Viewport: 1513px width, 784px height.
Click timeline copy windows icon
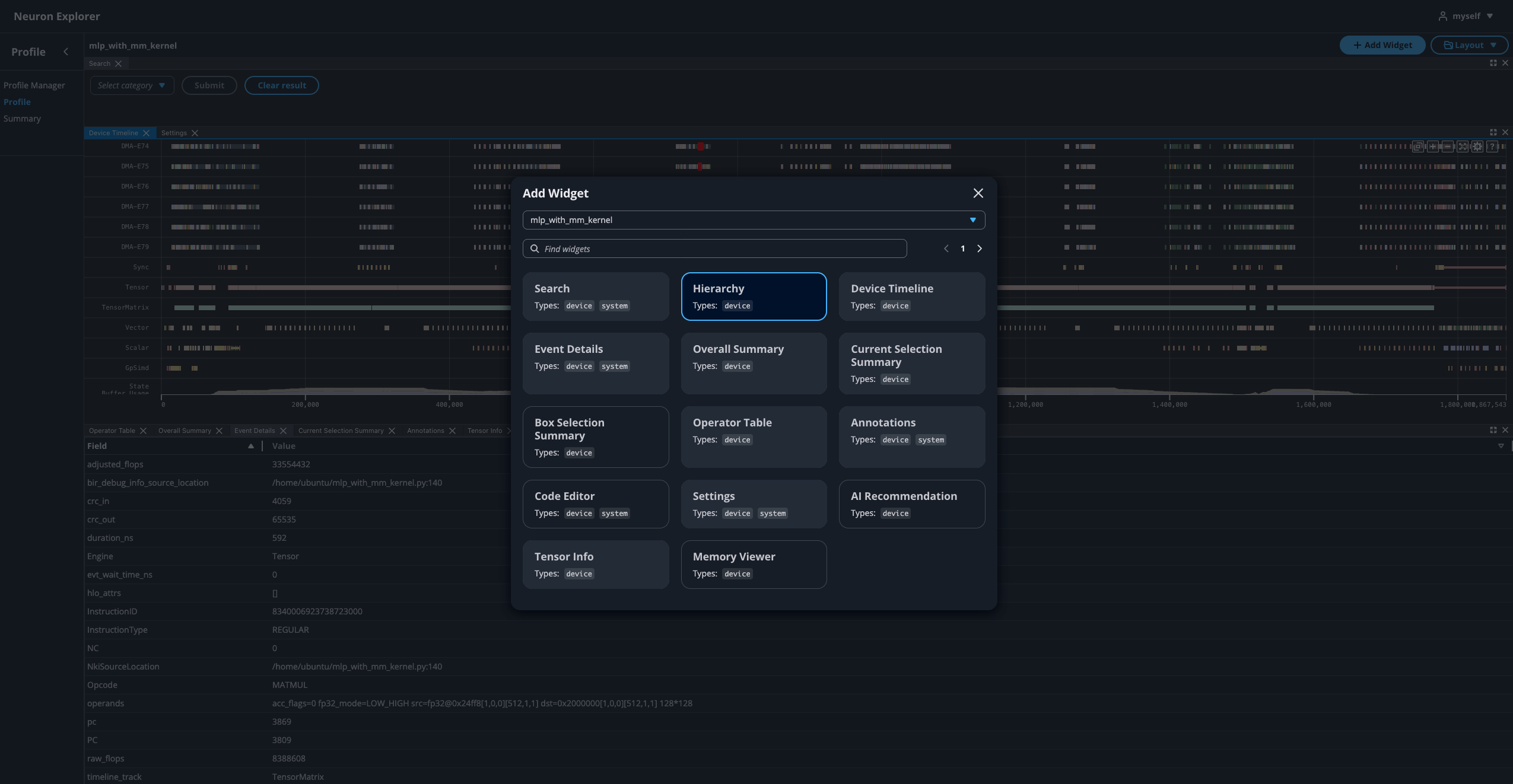pyautogui.click(x=1418, y=146)
